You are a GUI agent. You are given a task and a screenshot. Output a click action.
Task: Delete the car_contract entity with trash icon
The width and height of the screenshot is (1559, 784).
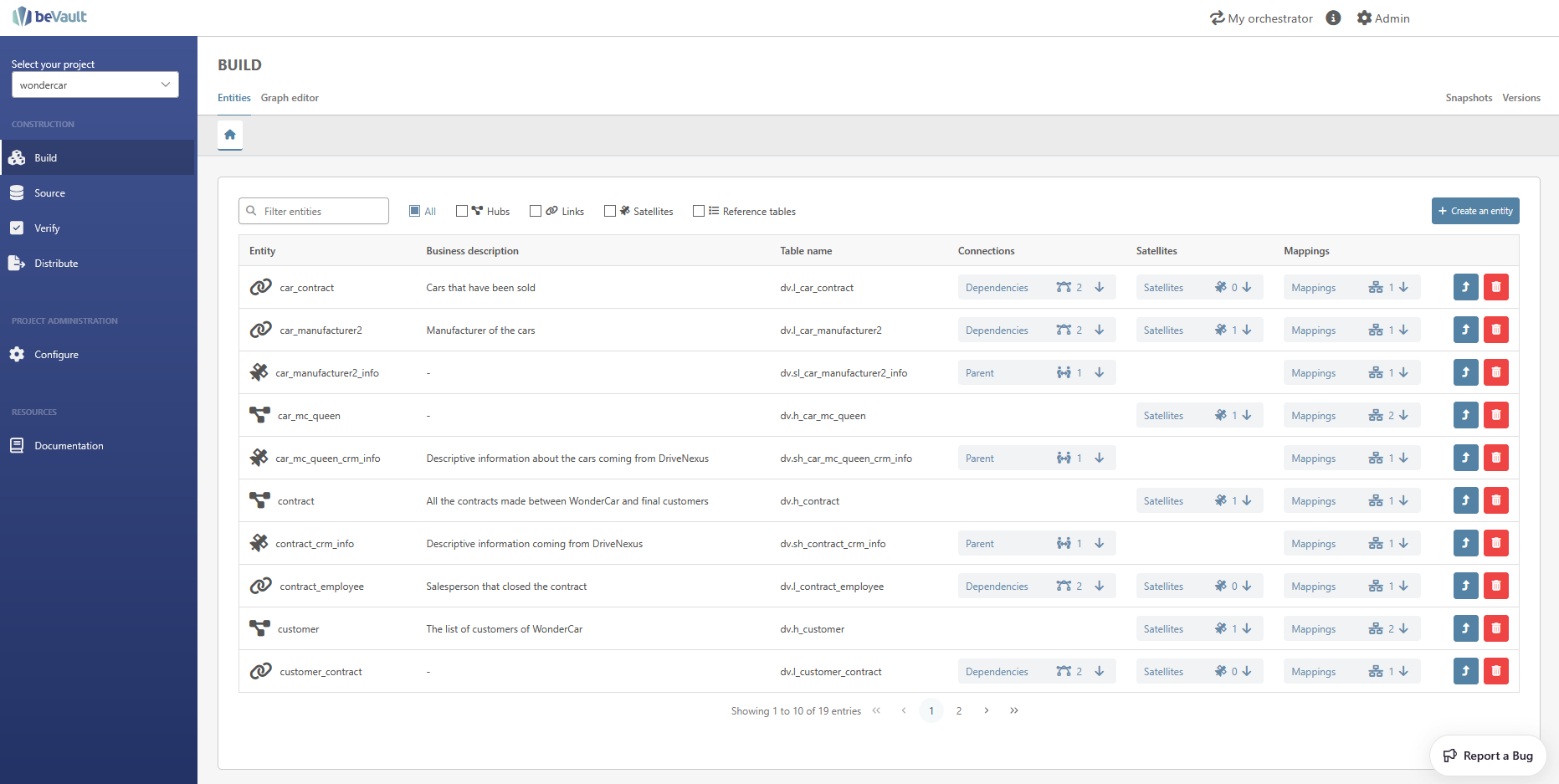pos(1495,287)
